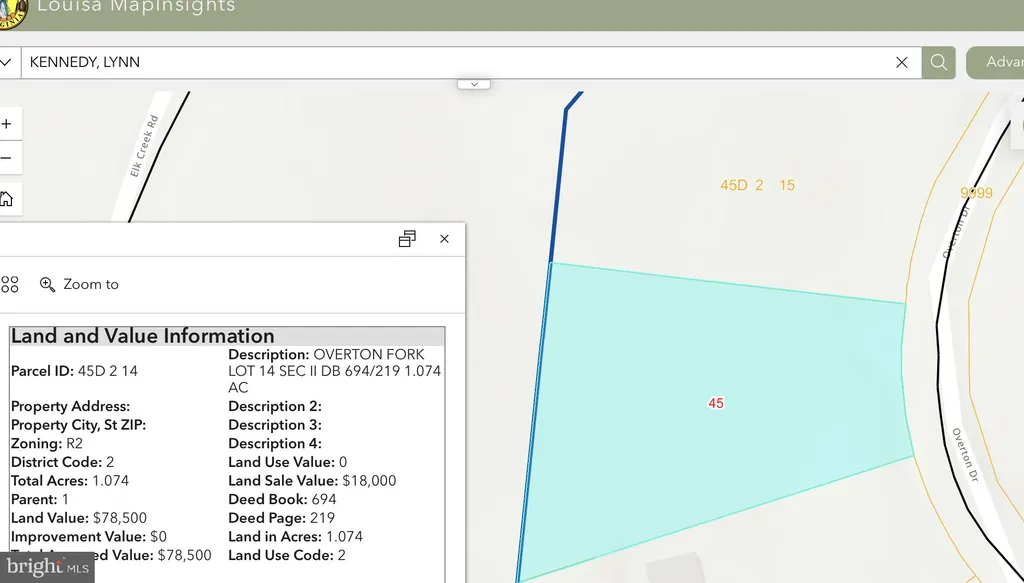This screenshot has width=1024, height=583.
Task: Return to home map extent
Action: [7, 198]
